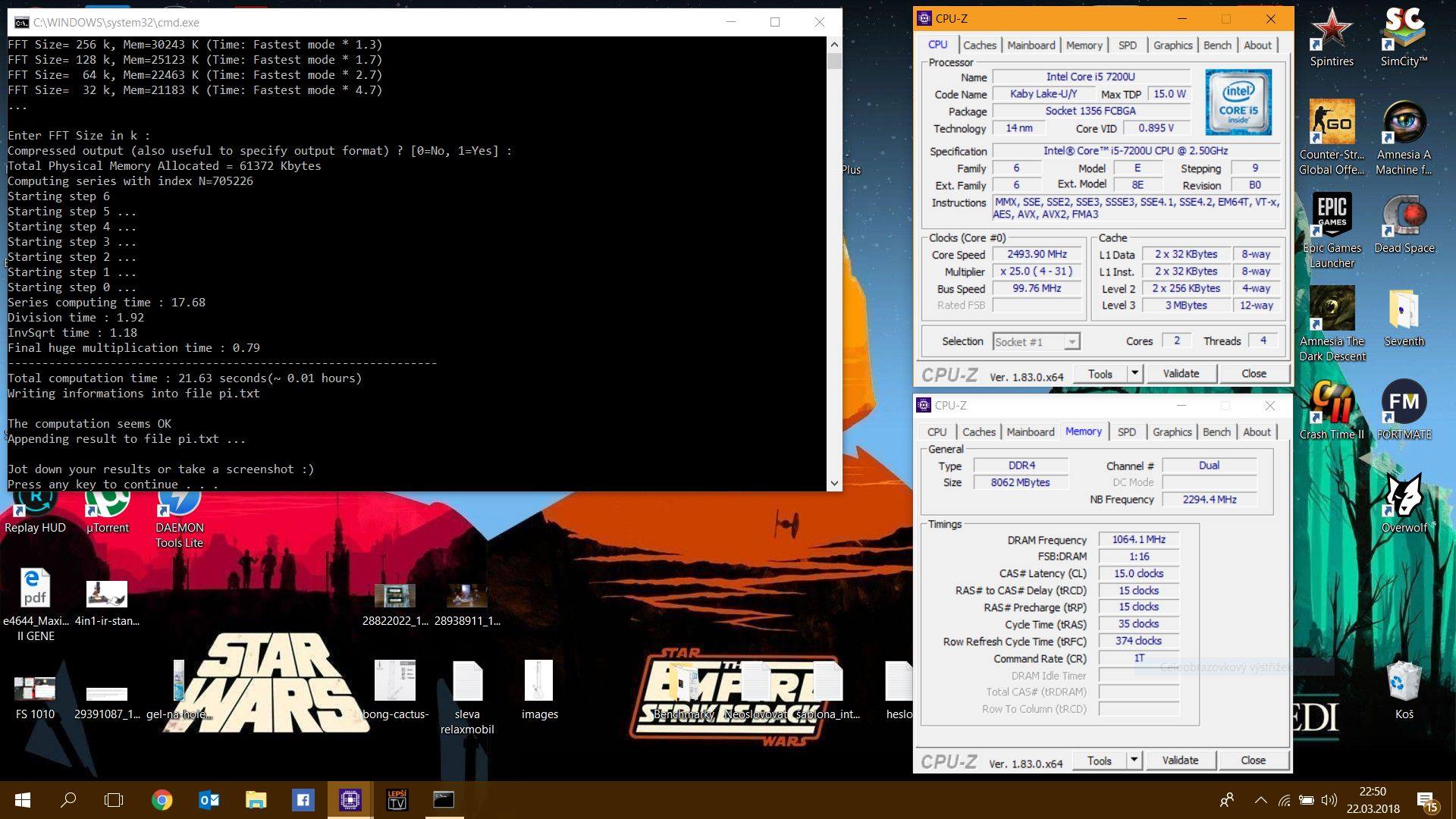Open SPD tab in bottom CPU-Z window
Viewport: 1456px width, 819px height.
tap(1127, 432)
